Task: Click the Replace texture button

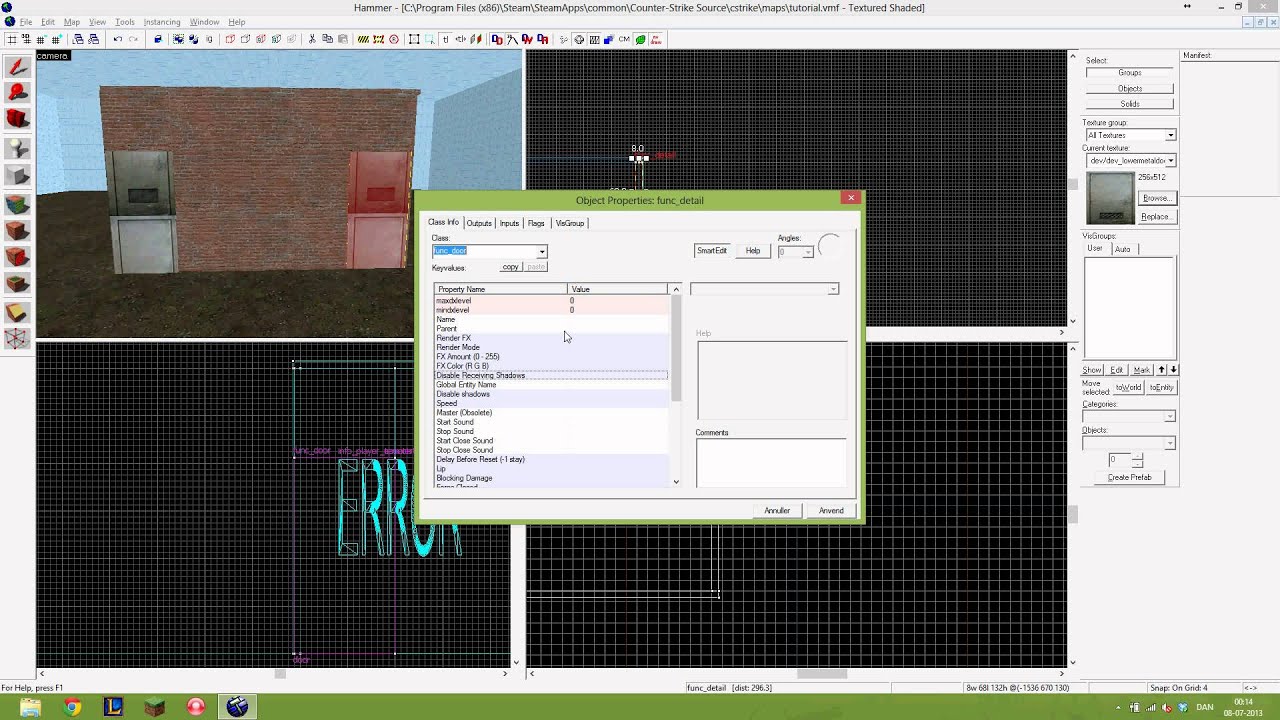Action: [1156, 217]
